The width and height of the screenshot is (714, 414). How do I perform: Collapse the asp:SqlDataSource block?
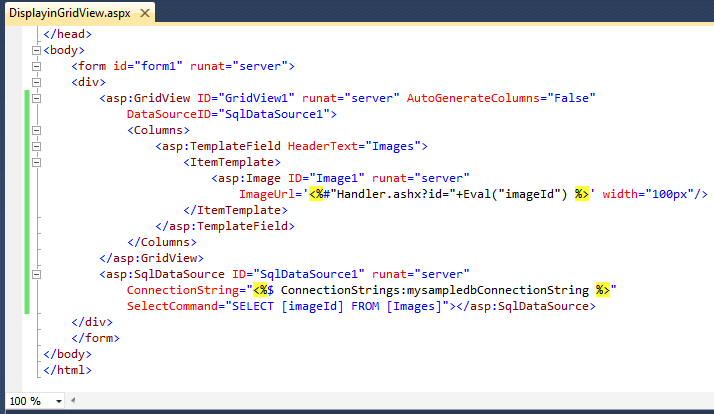(x=36, y=274)
